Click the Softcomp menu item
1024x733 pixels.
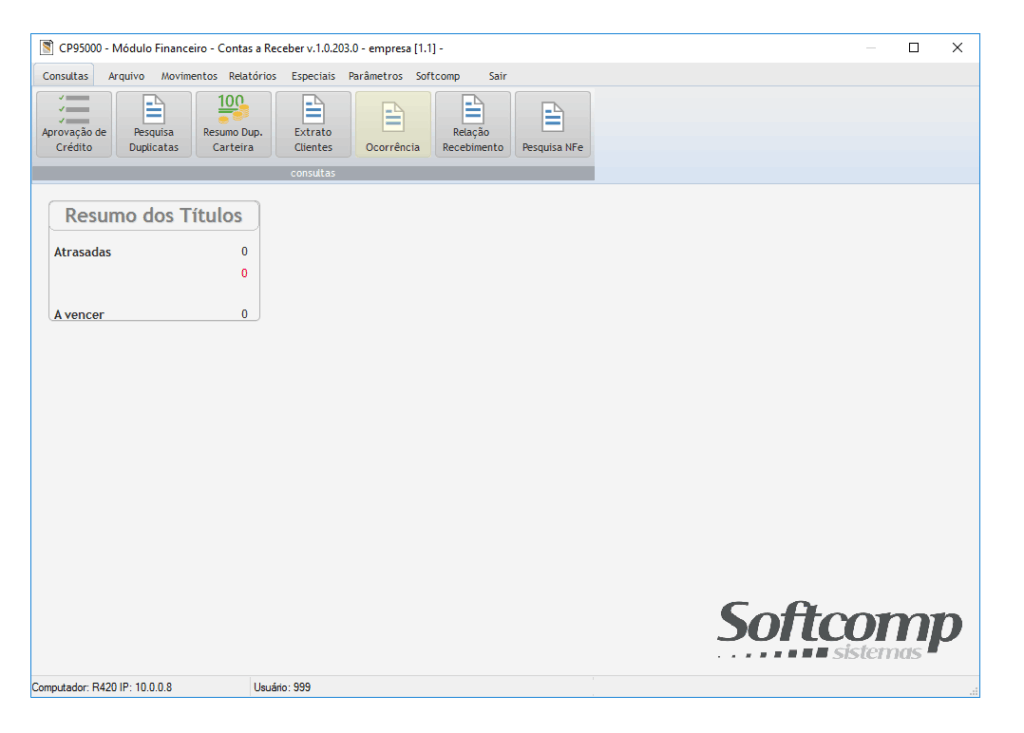438,76
